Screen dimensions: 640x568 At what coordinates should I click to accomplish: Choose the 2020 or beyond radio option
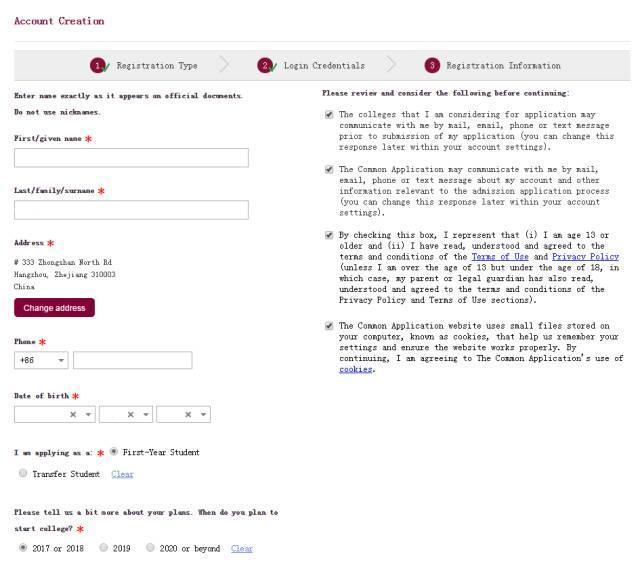point(151,548)
